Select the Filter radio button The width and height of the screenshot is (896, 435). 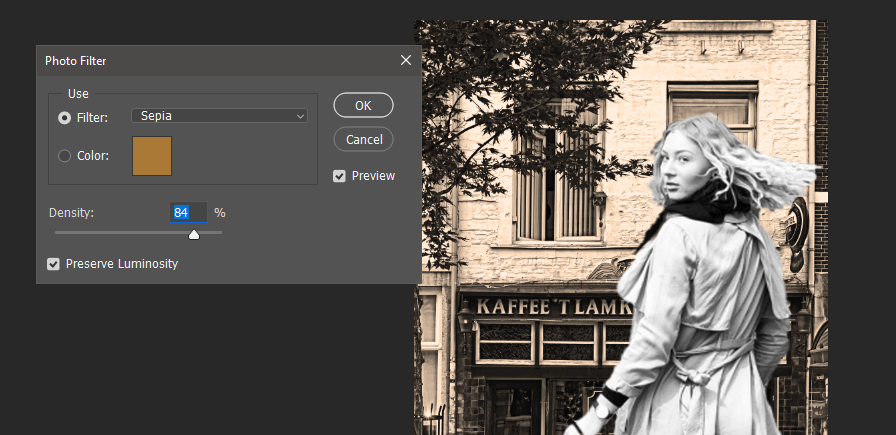pyautogui.click(x=65, y=117)
